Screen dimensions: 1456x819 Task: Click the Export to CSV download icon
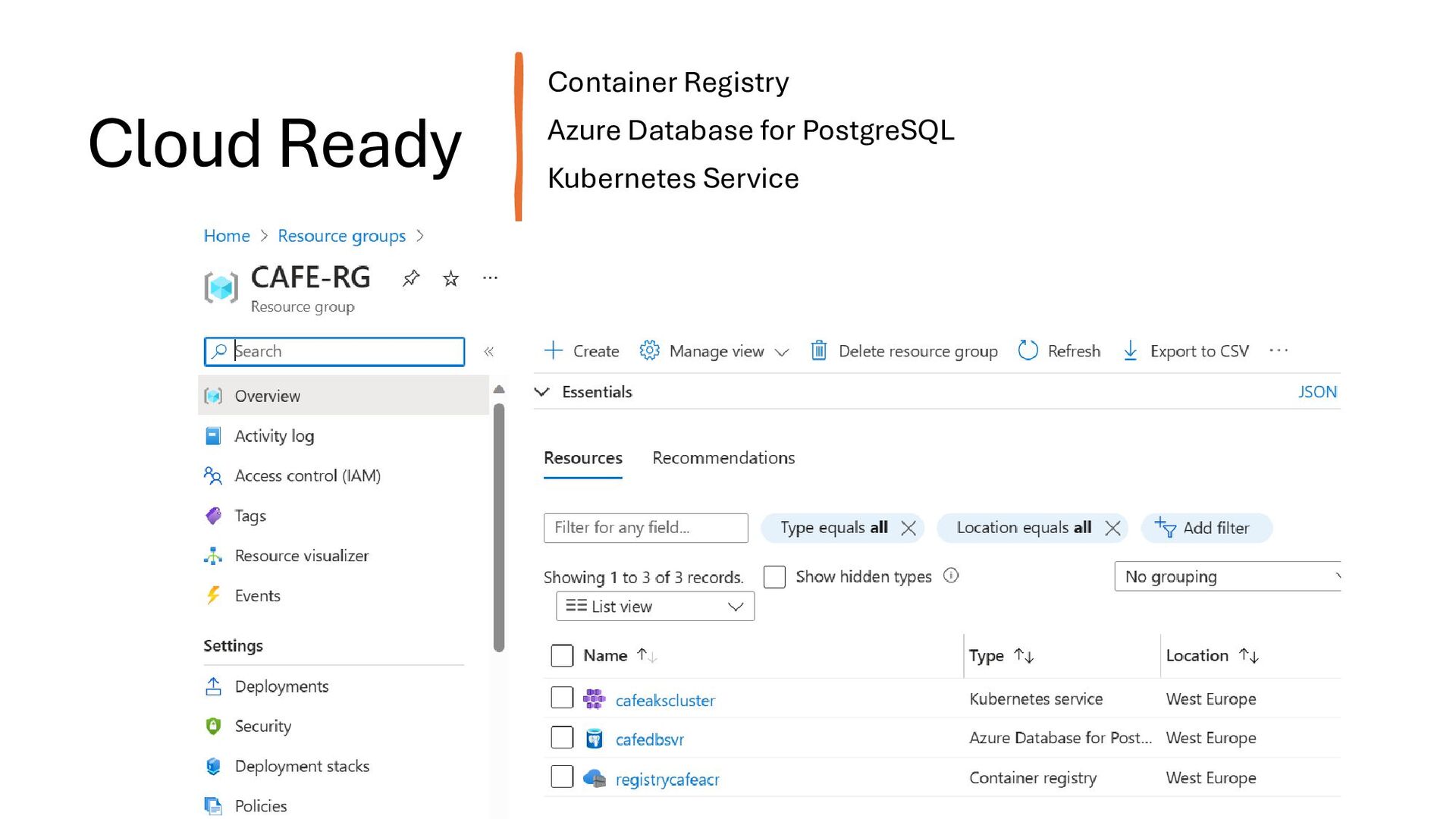pyautogui.click(x=1130, y=350)
